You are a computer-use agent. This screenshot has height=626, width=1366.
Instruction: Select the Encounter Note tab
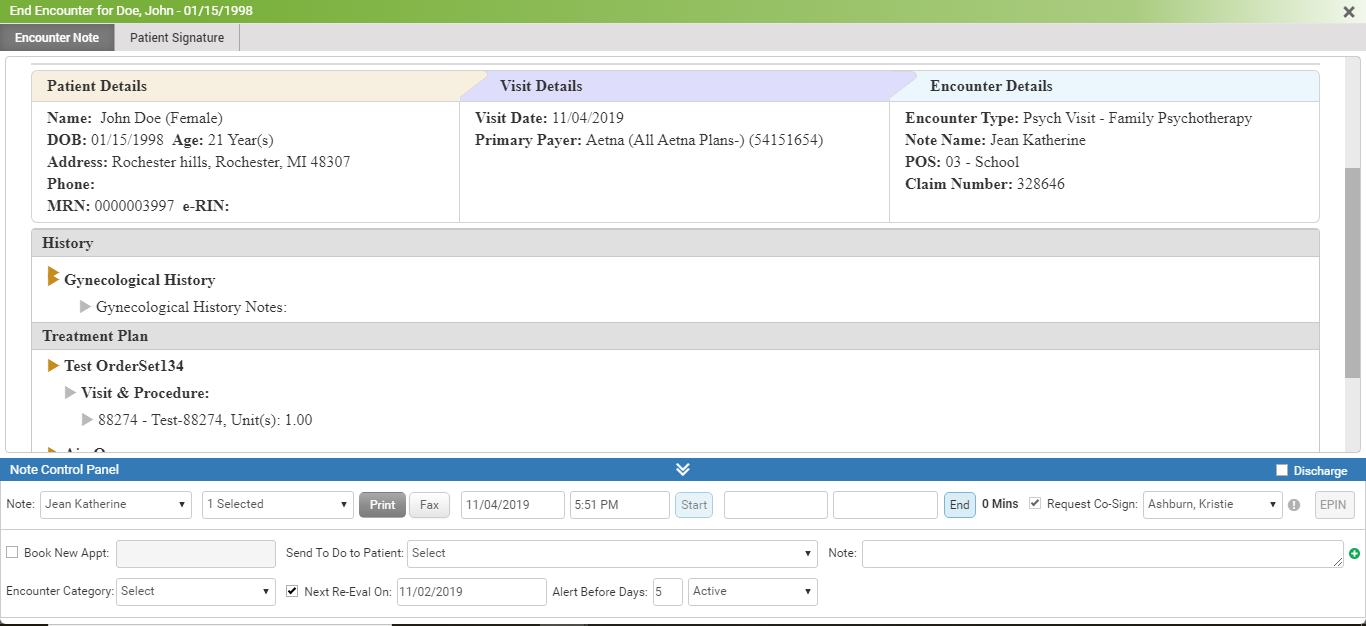click(57, 38)
